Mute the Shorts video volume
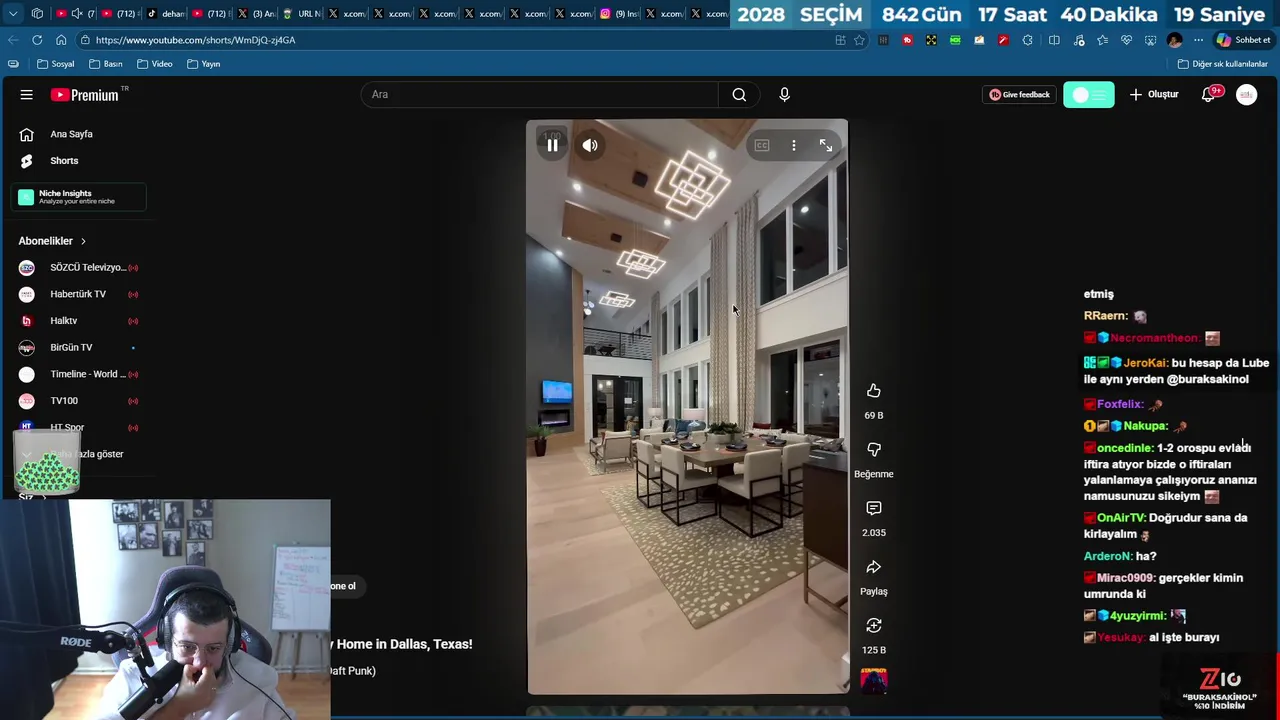The height and width of the screenshot is (720, 1280). tap(590, 146)
